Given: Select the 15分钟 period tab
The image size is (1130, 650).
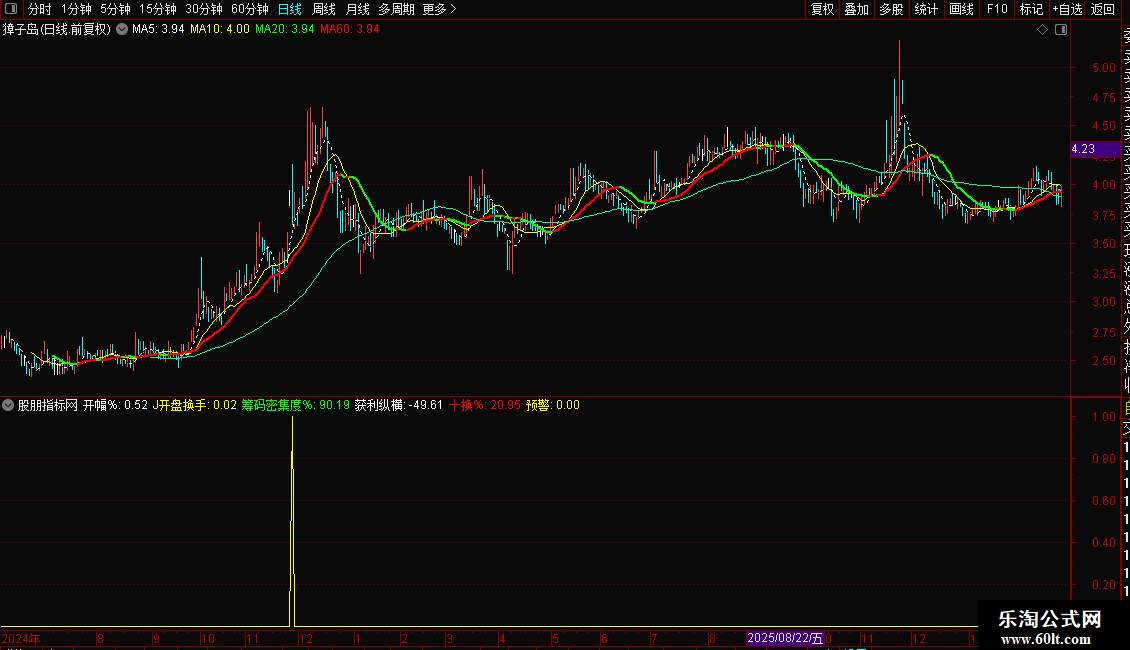Looking at the screenshot, I should tap(157, 9).
